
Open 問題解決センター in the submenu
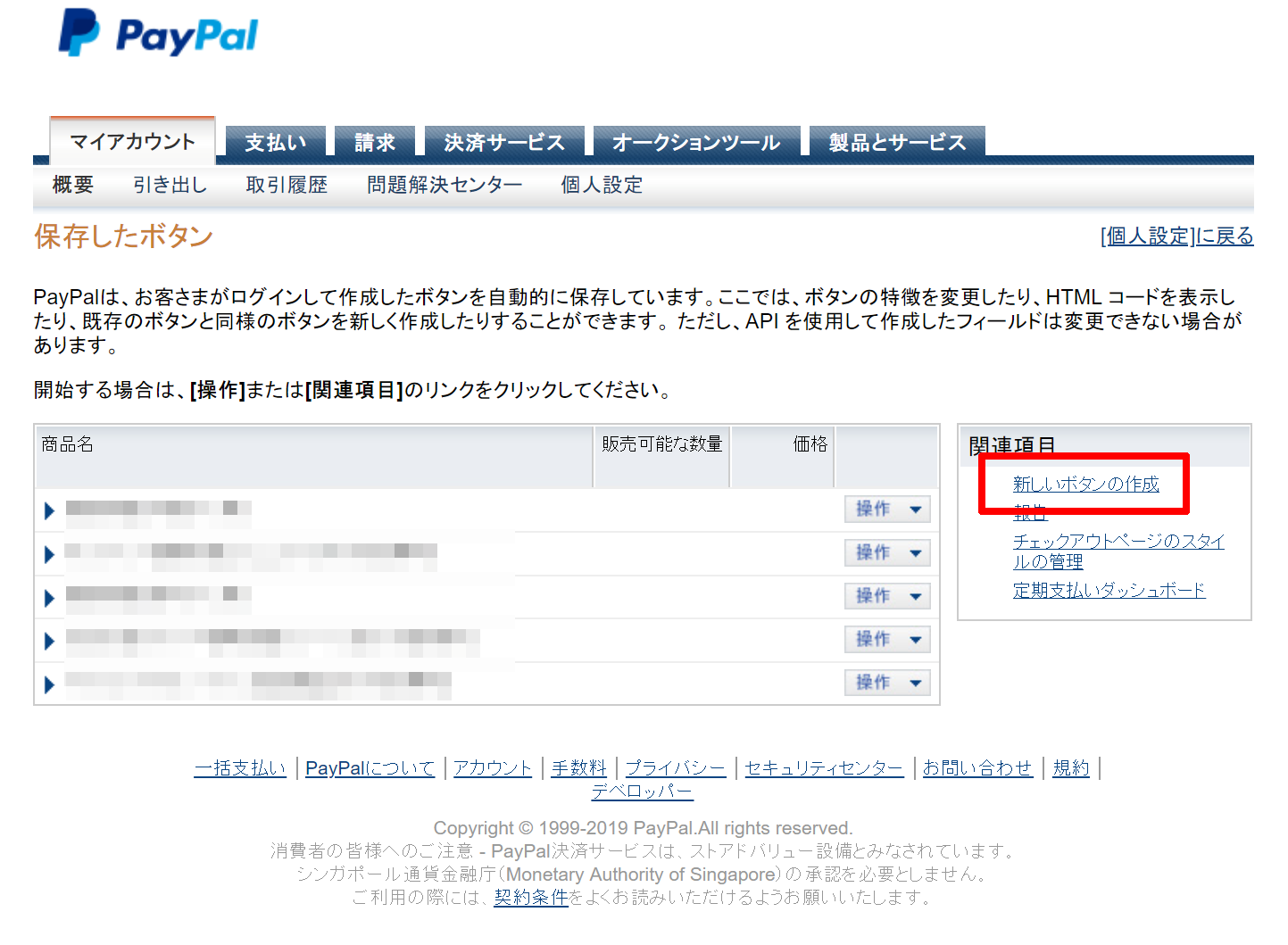[x=445, y=185]
